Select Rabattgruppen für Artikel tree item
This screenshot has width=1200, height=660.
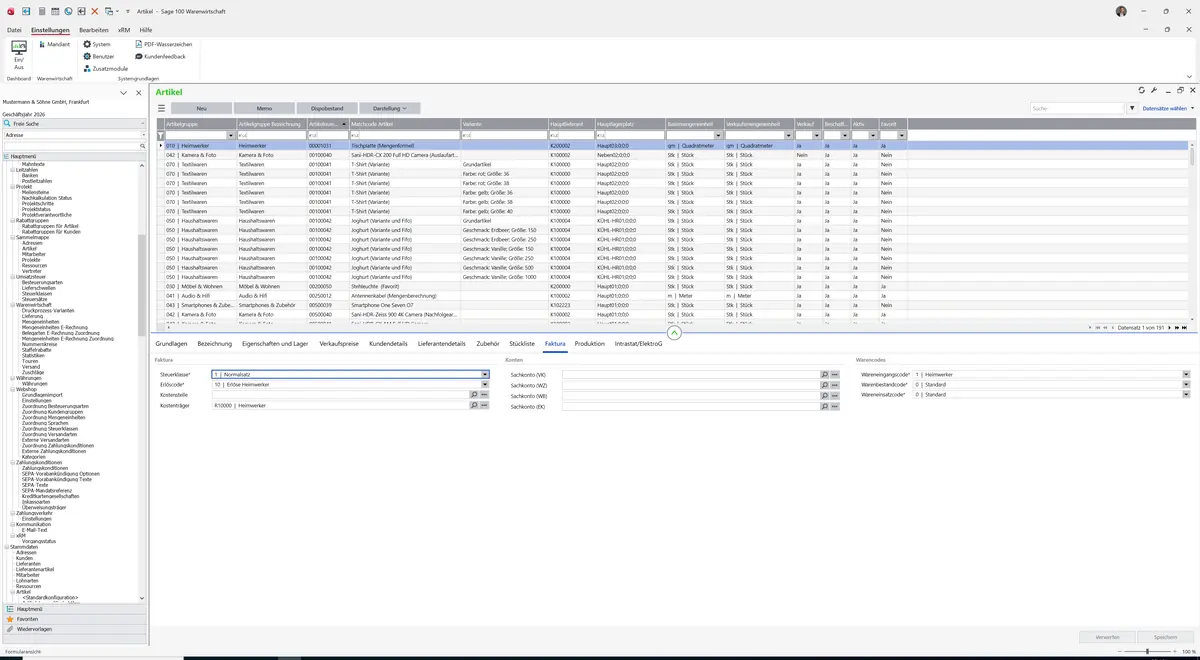(50, 226)
